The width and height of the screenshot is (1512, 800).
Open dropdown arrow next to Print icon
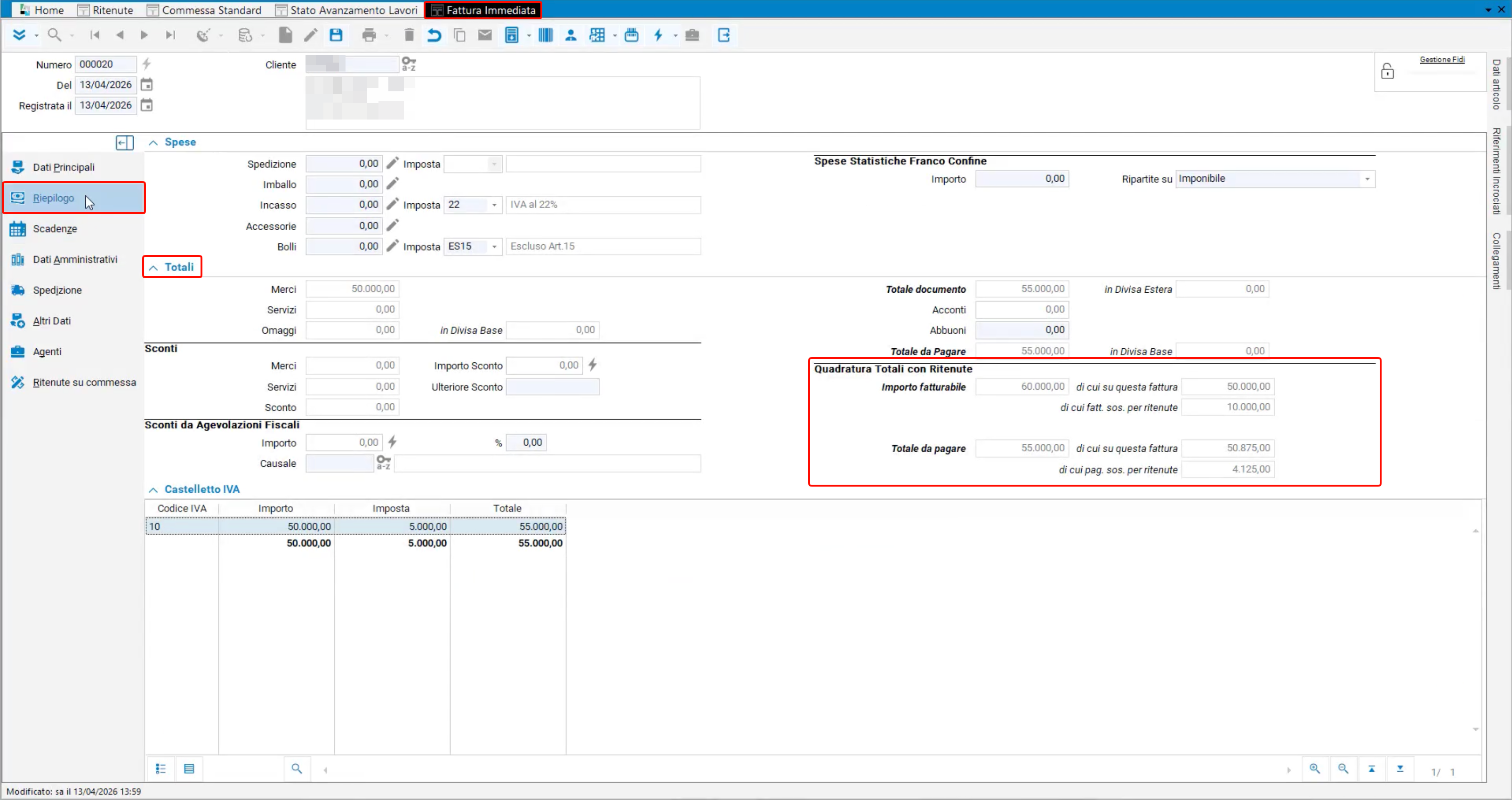click(386, 36)
